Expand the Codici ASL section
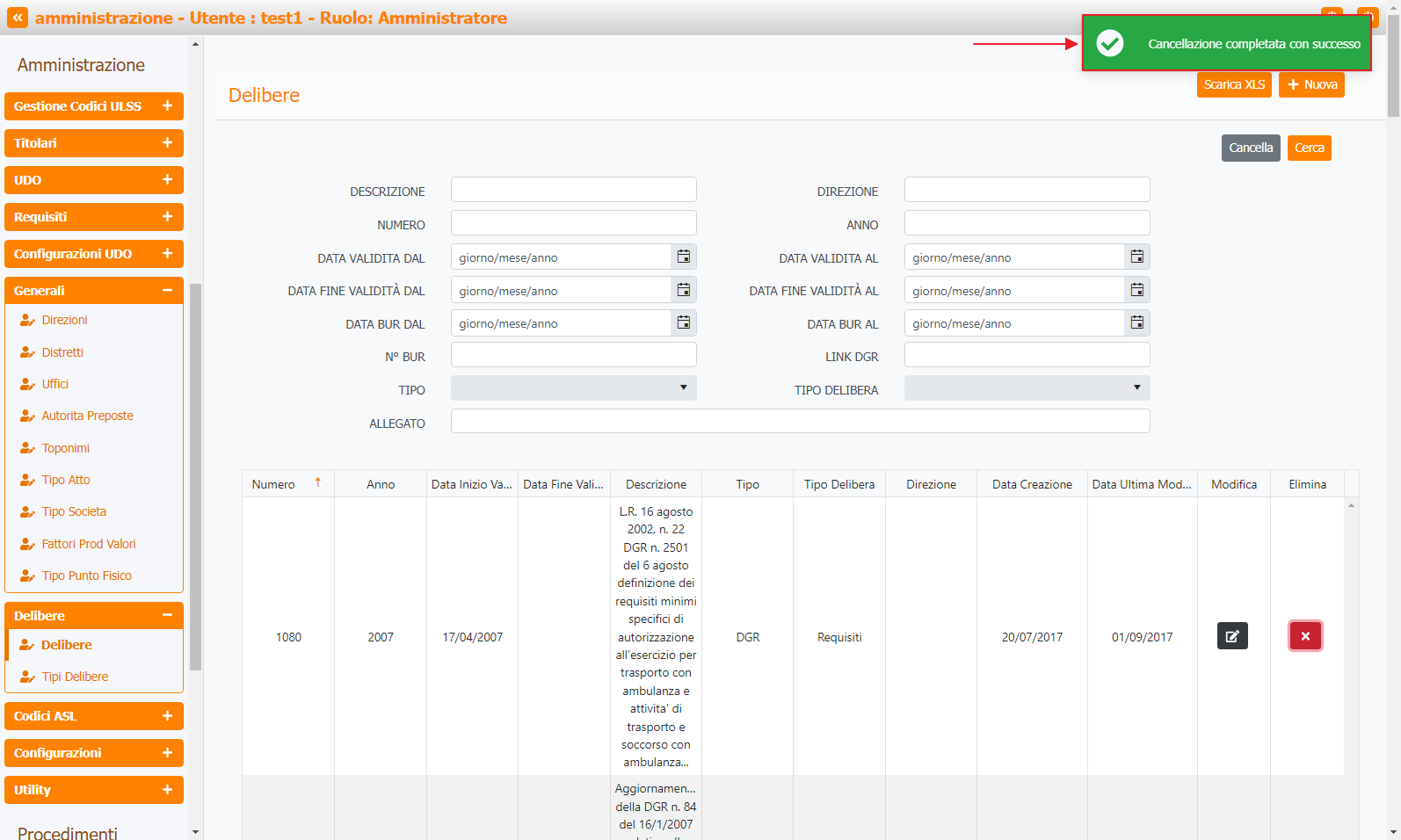The height and width of the screenshot is (840, 1401). [94, 716]
